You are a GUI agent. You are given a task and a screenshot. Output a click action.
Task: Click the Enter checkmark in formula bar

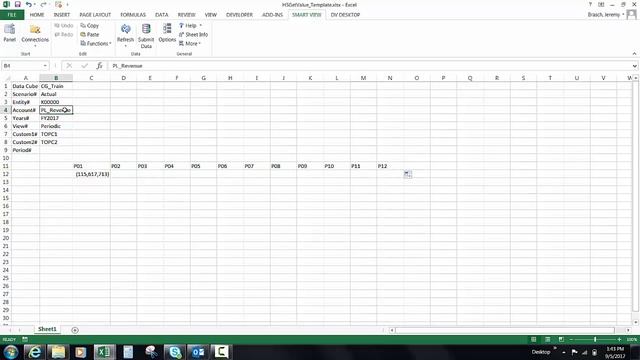84,66
